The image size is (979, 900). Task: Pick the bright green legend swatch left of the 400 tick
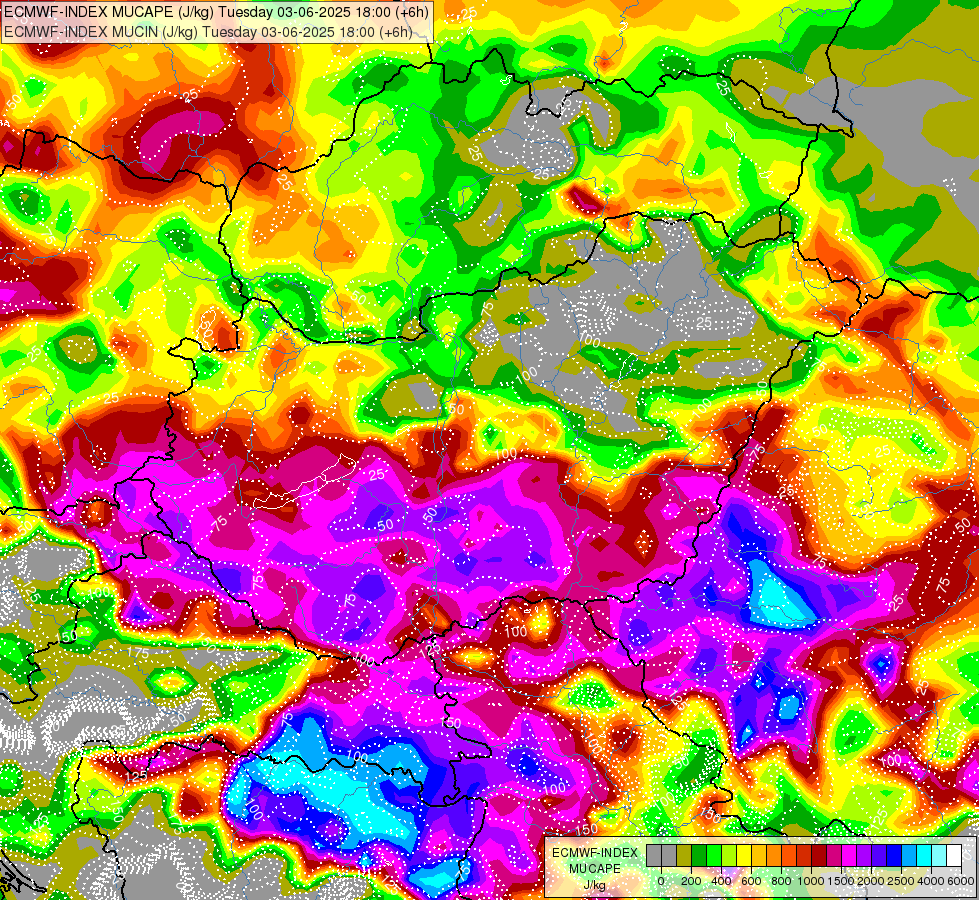click(x=714, y=856)
